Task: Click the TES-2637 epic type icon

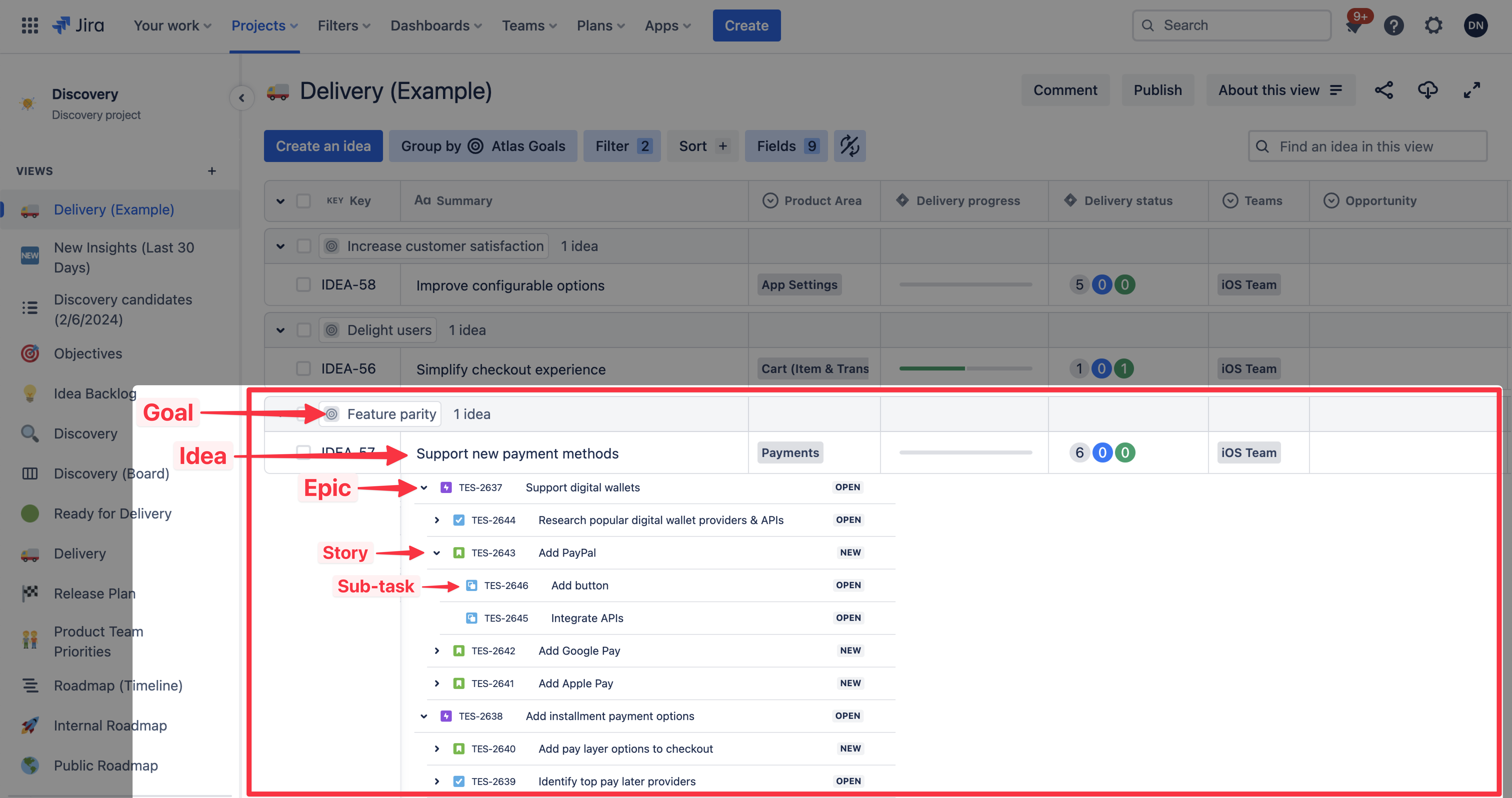Action: [x=446, y=487]
